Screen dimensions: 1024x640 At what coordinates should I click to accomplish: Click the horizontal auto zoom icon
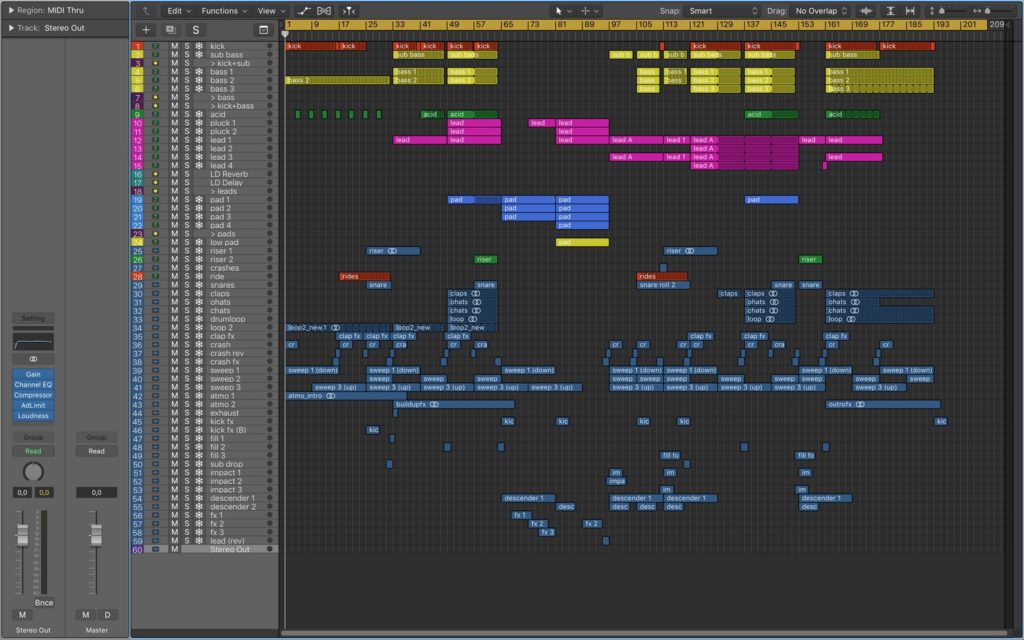point(910,11)
